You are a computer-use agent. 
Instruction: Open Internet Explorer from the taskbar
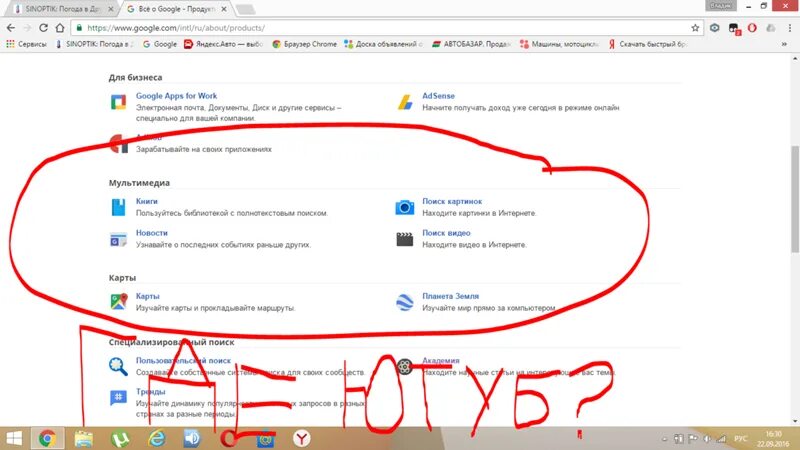(157, 439)
